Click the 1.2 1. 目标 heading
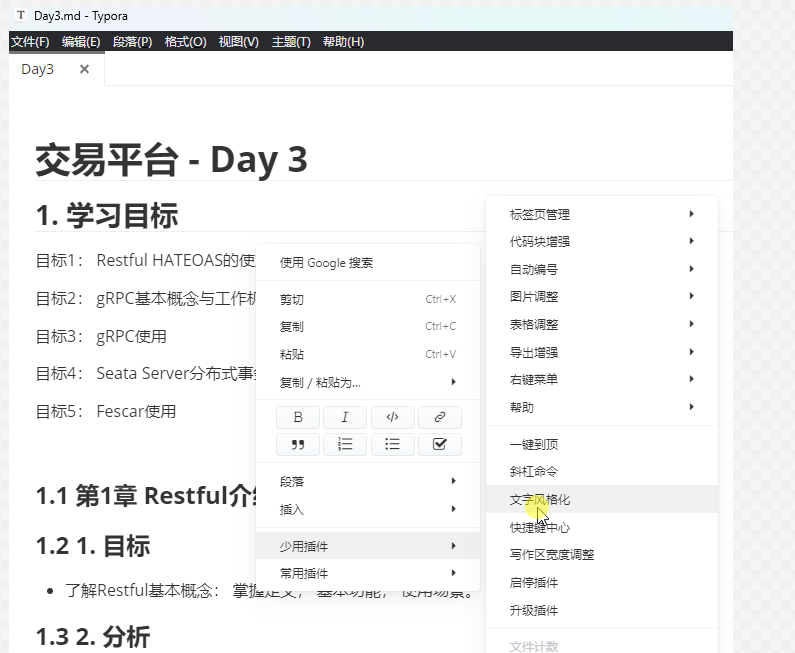 [93, 547]
